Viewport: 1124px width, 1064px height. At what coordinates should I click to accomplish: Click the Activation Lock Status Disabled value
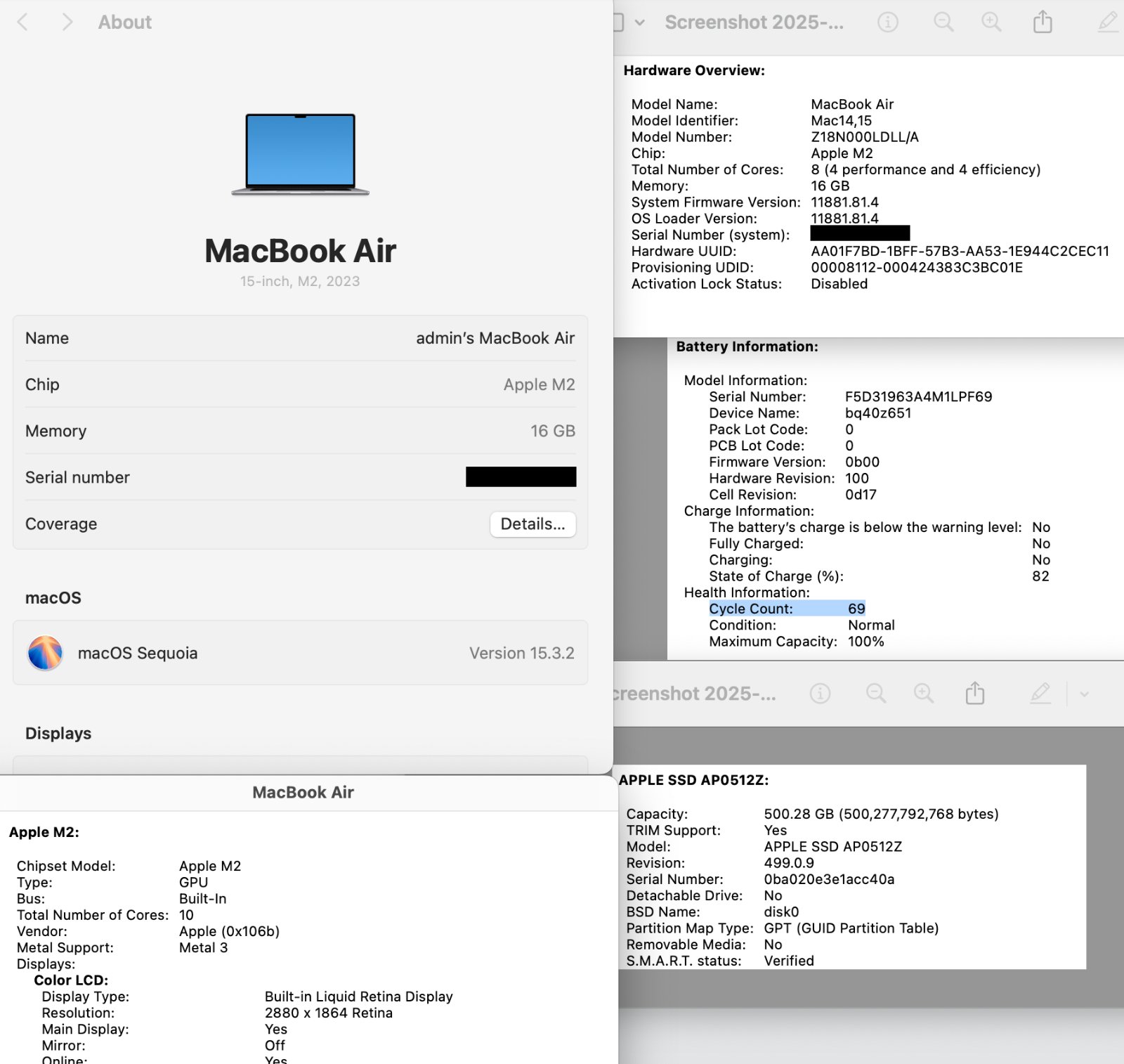pyautogui.click(x=839, y=284)
